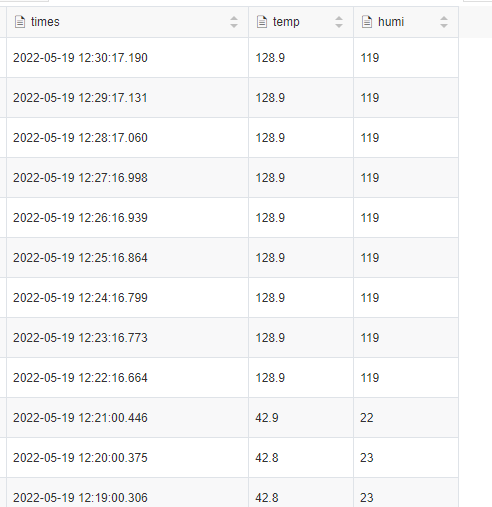Viewport: 492px width, 507px height.
Task: Sort humi column ascending with up arrow
Action: [444, 18]
